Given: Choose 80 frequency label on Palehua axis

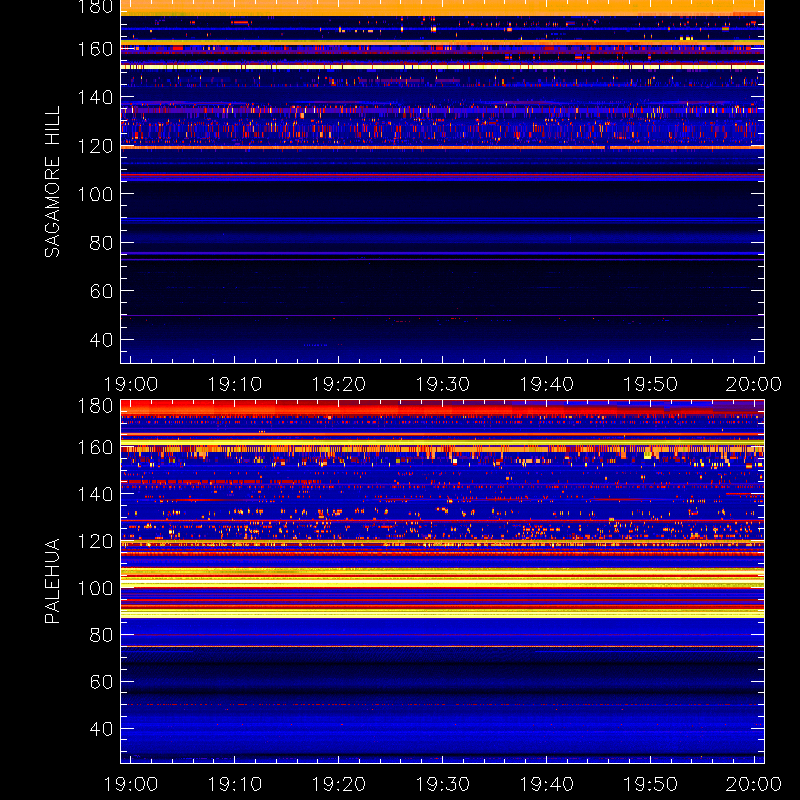Looking at the screenshot, I should (x=101, y=635).
